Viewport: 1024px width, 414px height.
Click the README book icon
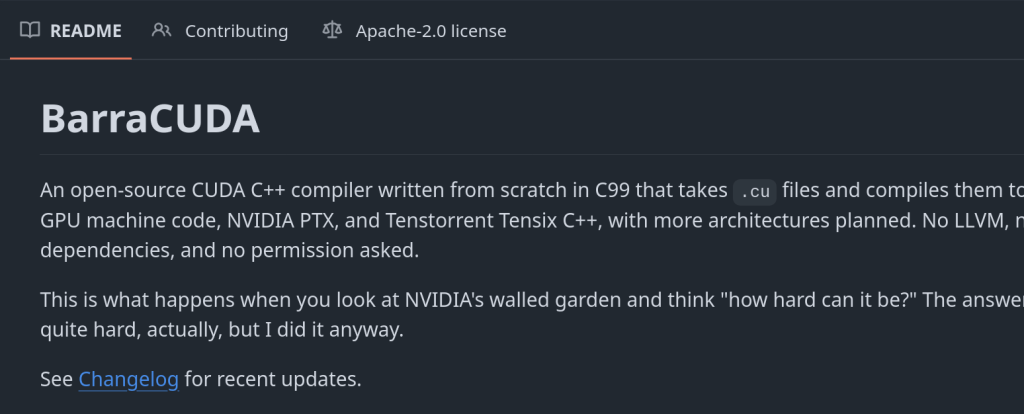point(30,30)
